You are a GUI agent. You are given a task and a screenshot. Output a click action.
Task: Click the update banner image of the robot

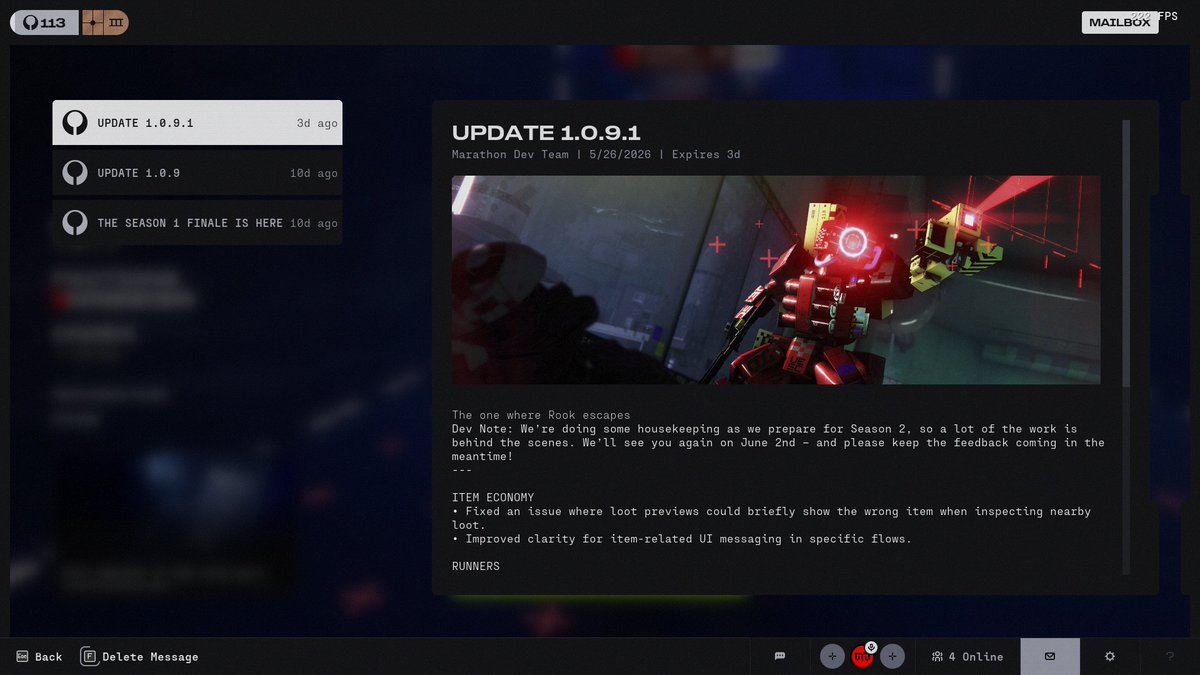tap(776, 280)
